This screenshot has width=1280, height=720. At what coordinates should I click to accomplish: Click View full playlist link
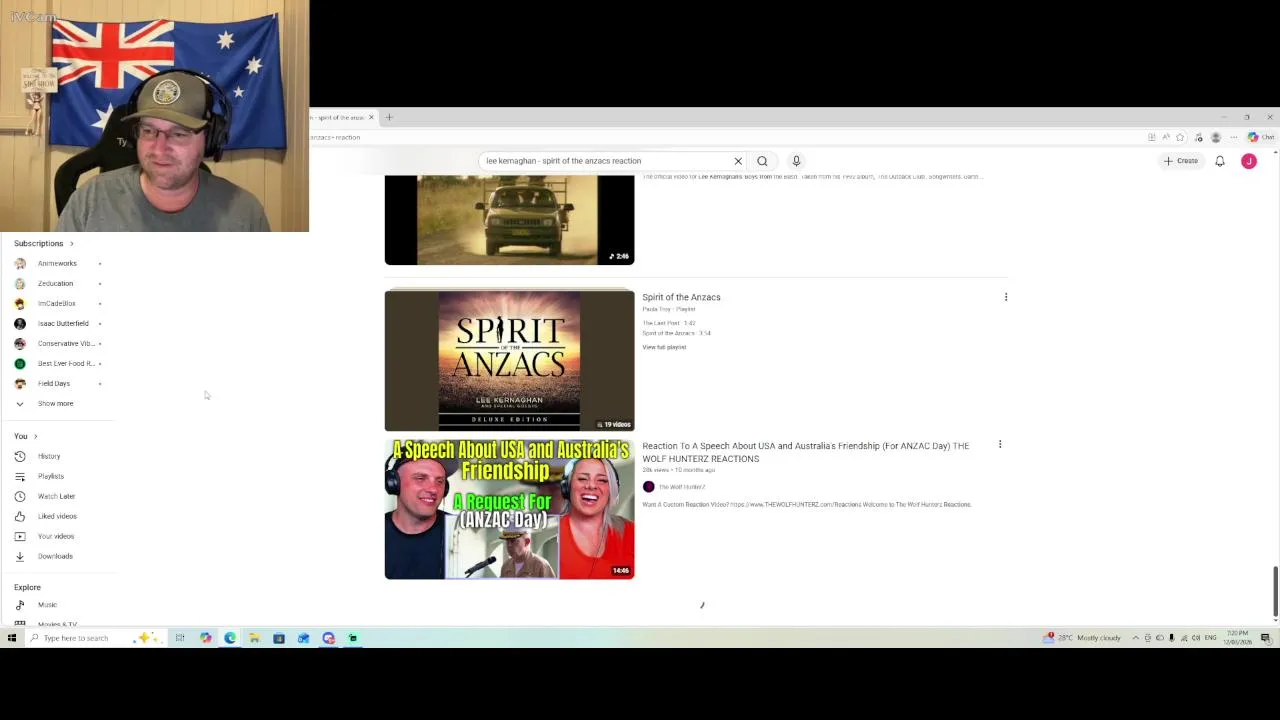tap(664, 347)
